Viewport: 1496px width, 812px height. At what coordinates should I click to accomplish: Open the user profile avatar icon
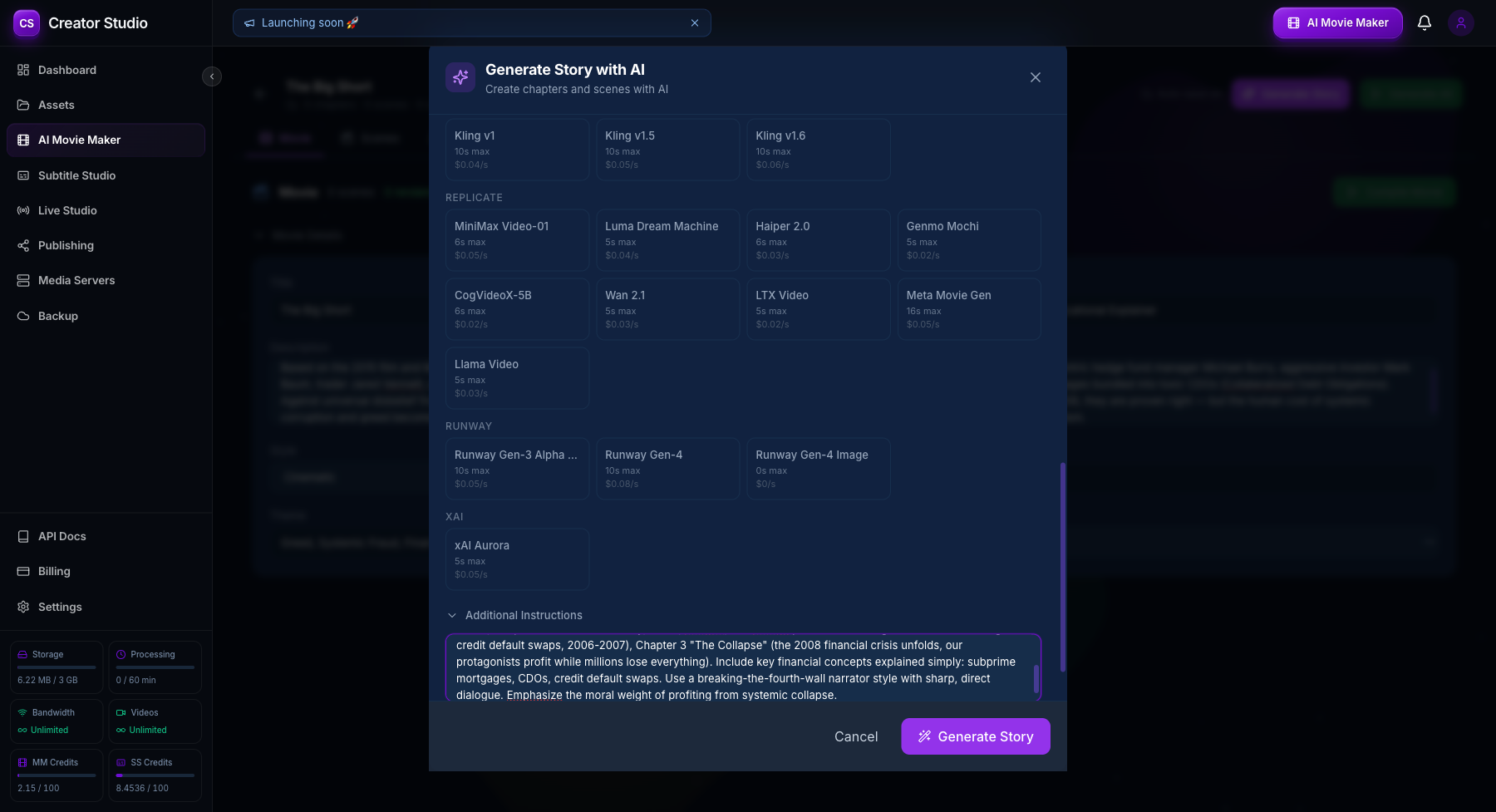coord(1461,23)
